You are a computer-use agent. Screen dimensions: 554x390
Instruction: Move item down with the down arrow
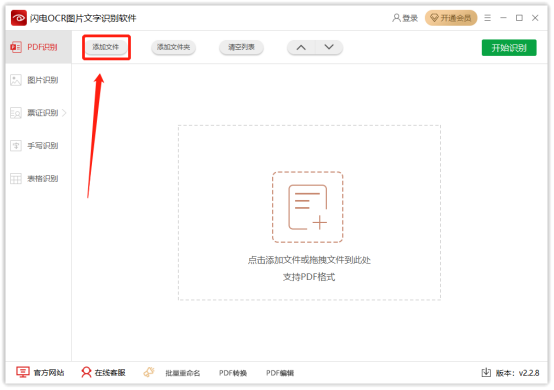click(329, 47)
